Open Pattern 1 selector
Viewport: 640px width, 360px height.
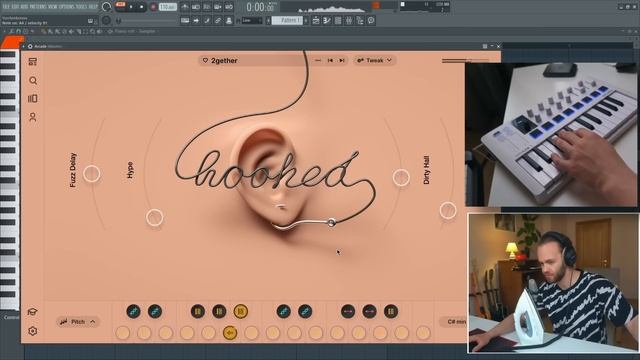[287, 20]
